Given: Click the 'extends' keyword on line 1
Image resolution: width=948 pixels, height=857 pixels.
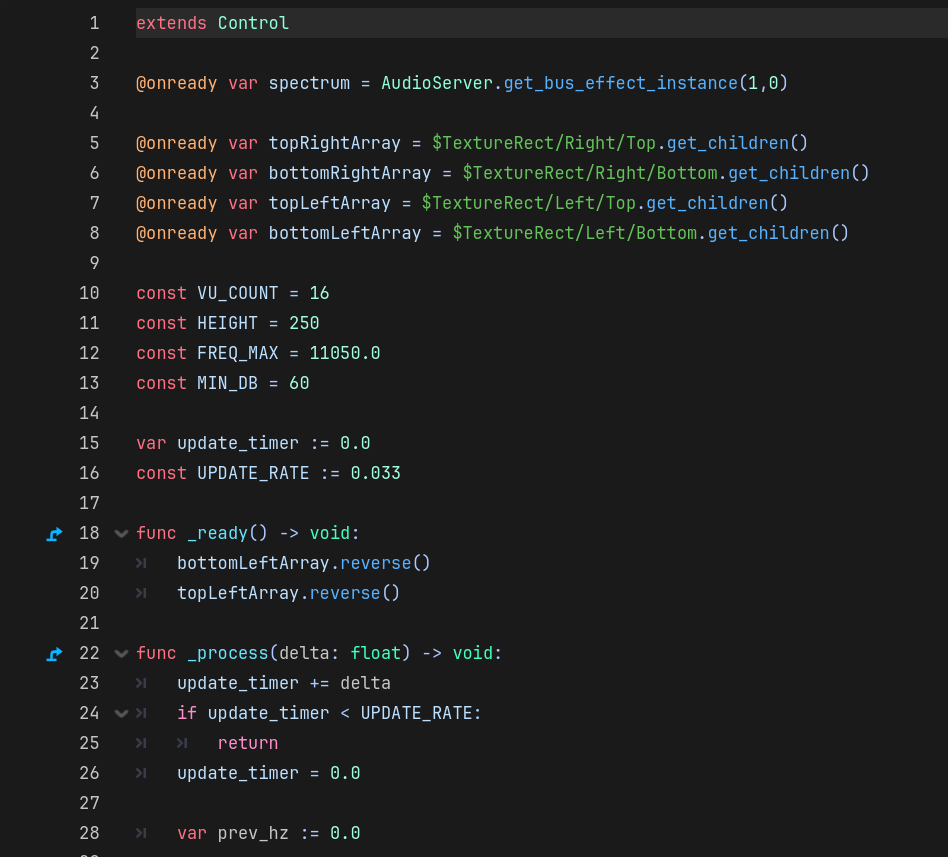Looking at the screenshot, I should pos(171,23).
